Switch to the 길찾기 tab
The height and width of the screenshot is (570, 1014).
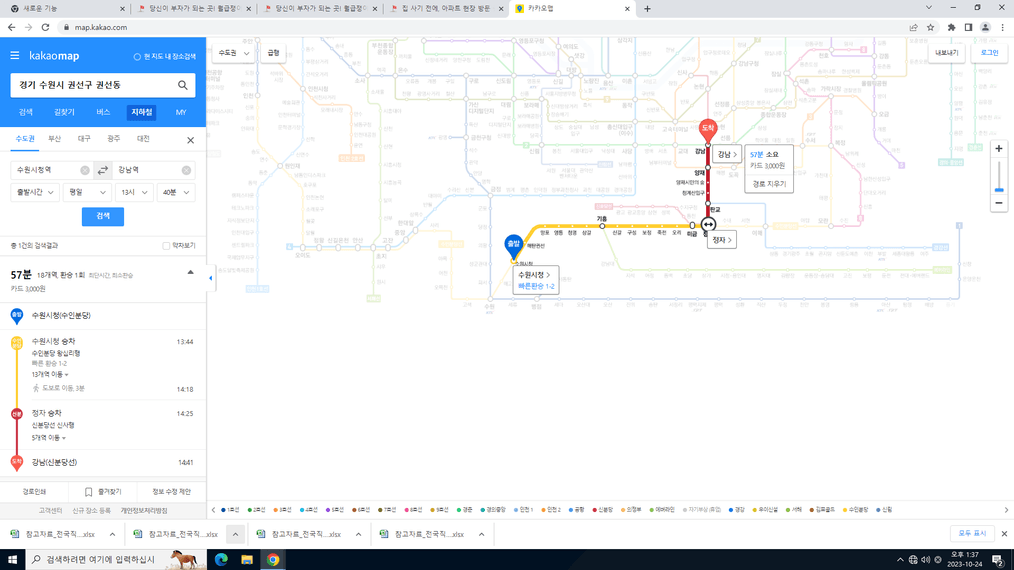(x=64, y=112)
